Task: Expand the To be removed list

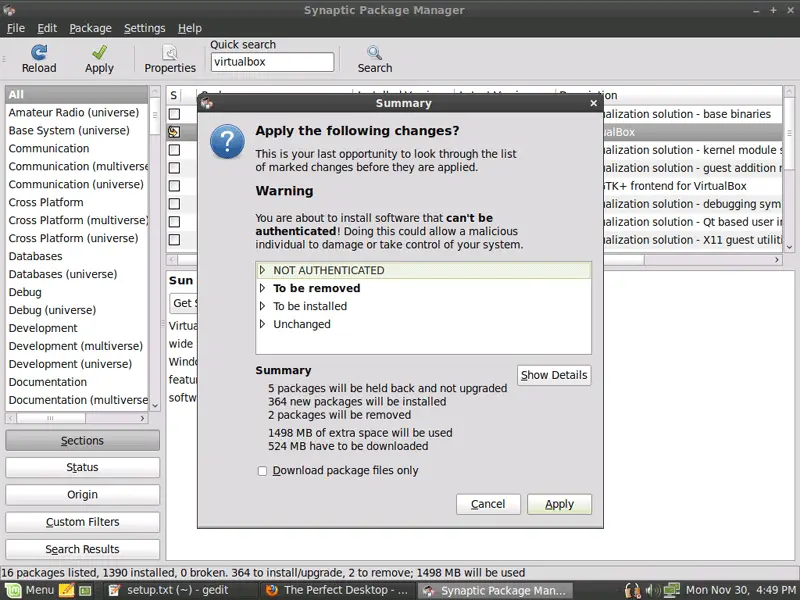Action: click(263, 288)
